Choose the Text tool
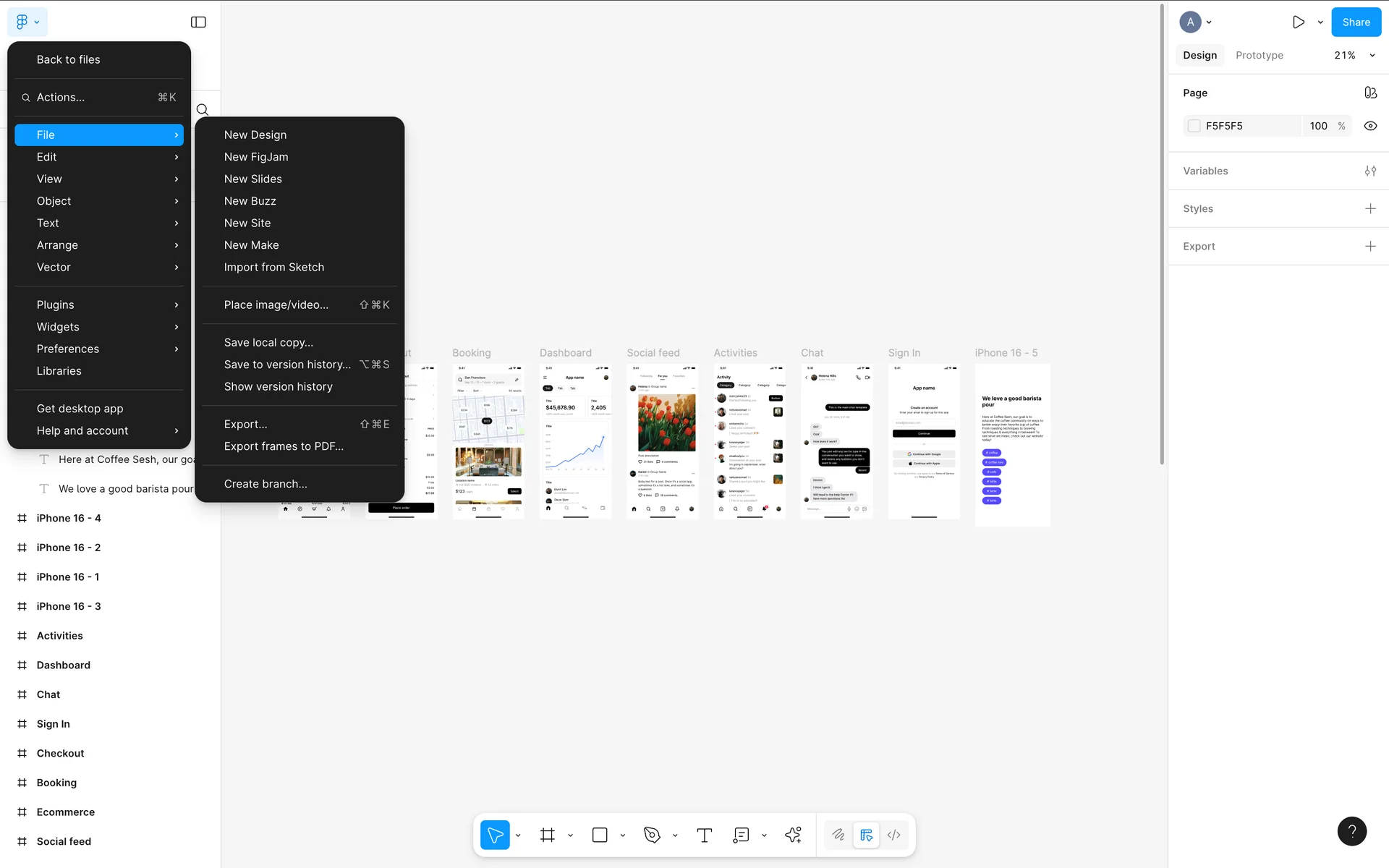 click(704, 835)
